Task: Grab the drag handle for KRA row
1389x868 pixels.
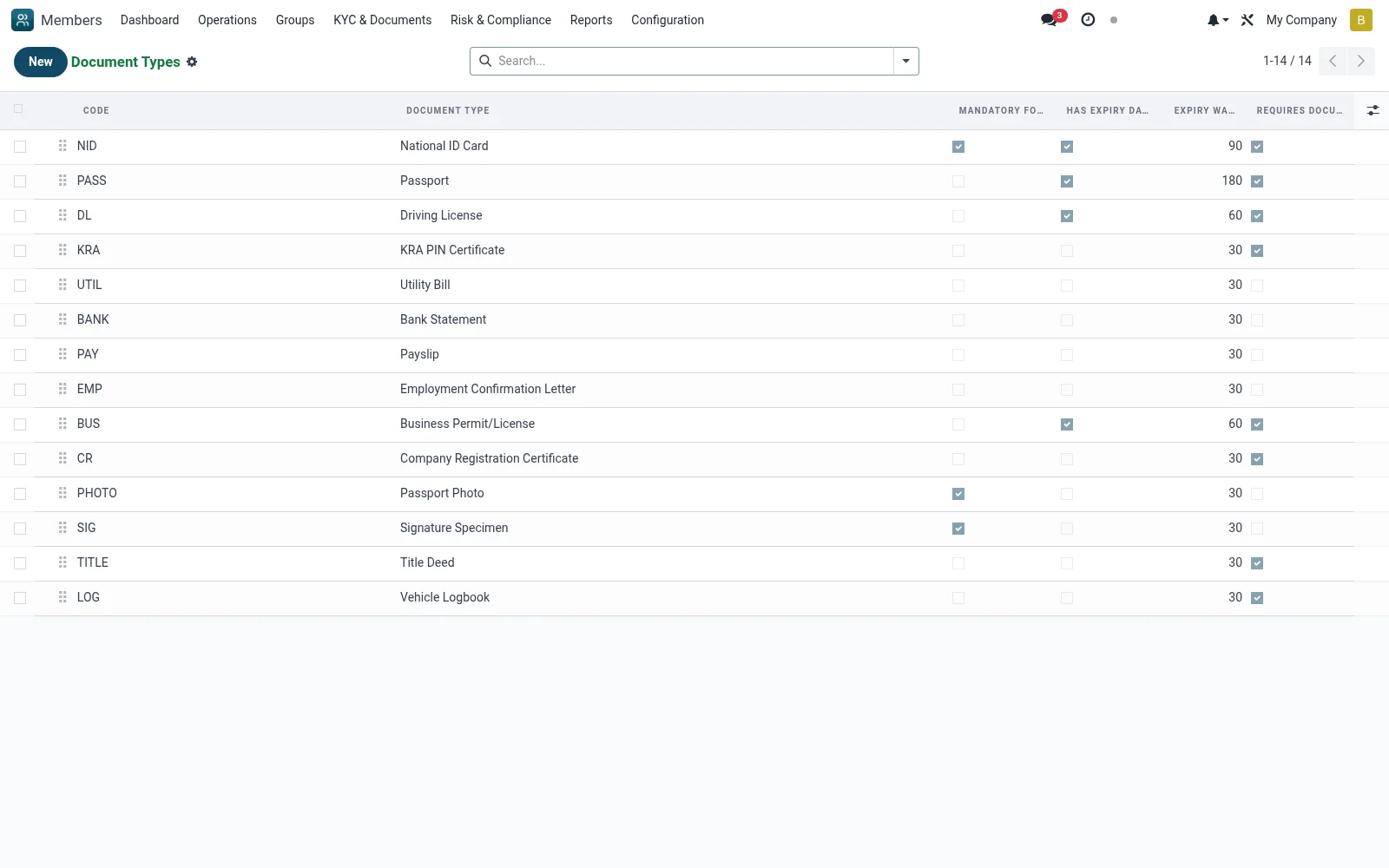Action: pos(63,250)
